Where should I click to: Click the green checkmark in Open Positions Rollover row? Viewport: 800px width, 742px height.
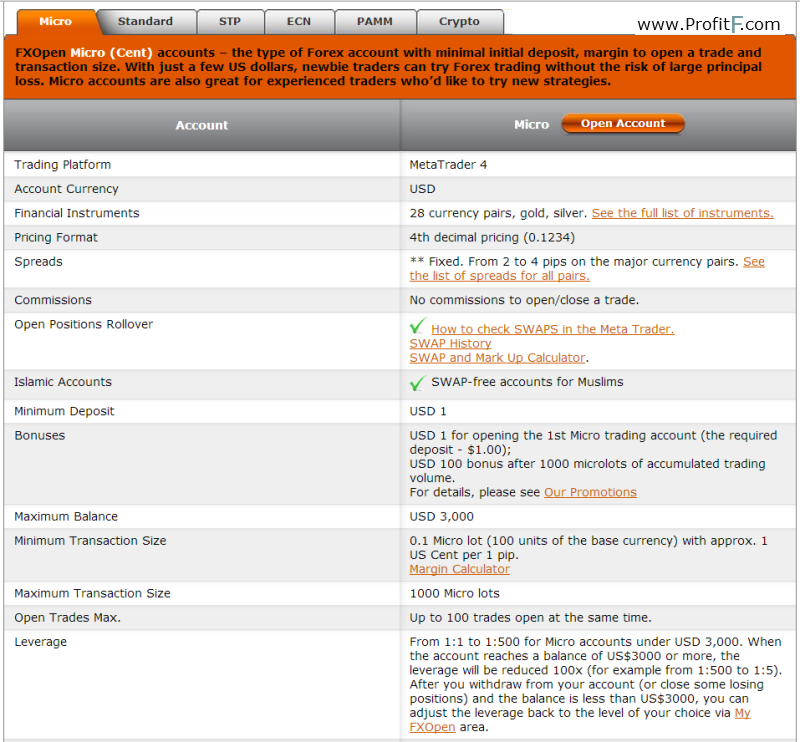point(418,326)
